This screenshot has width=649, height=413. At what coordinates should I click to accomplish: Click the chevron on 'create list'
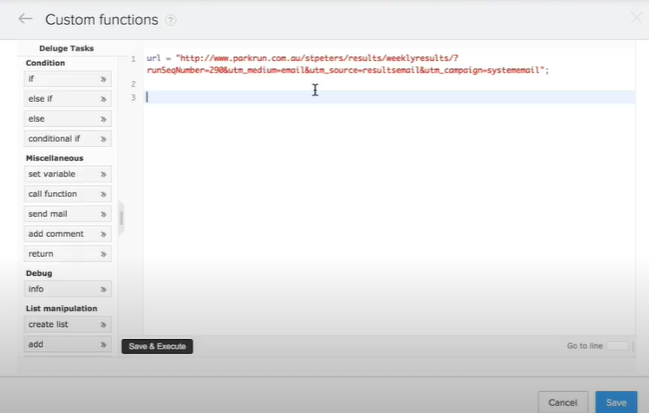103,325
